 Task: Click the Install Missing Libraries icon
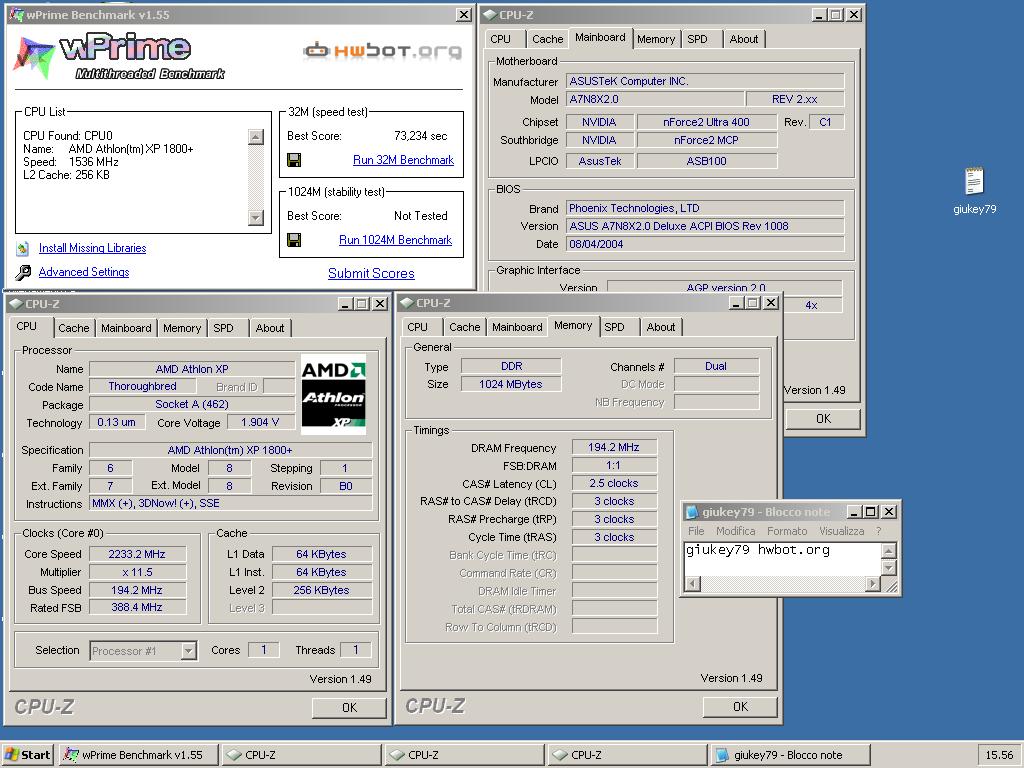23,248
